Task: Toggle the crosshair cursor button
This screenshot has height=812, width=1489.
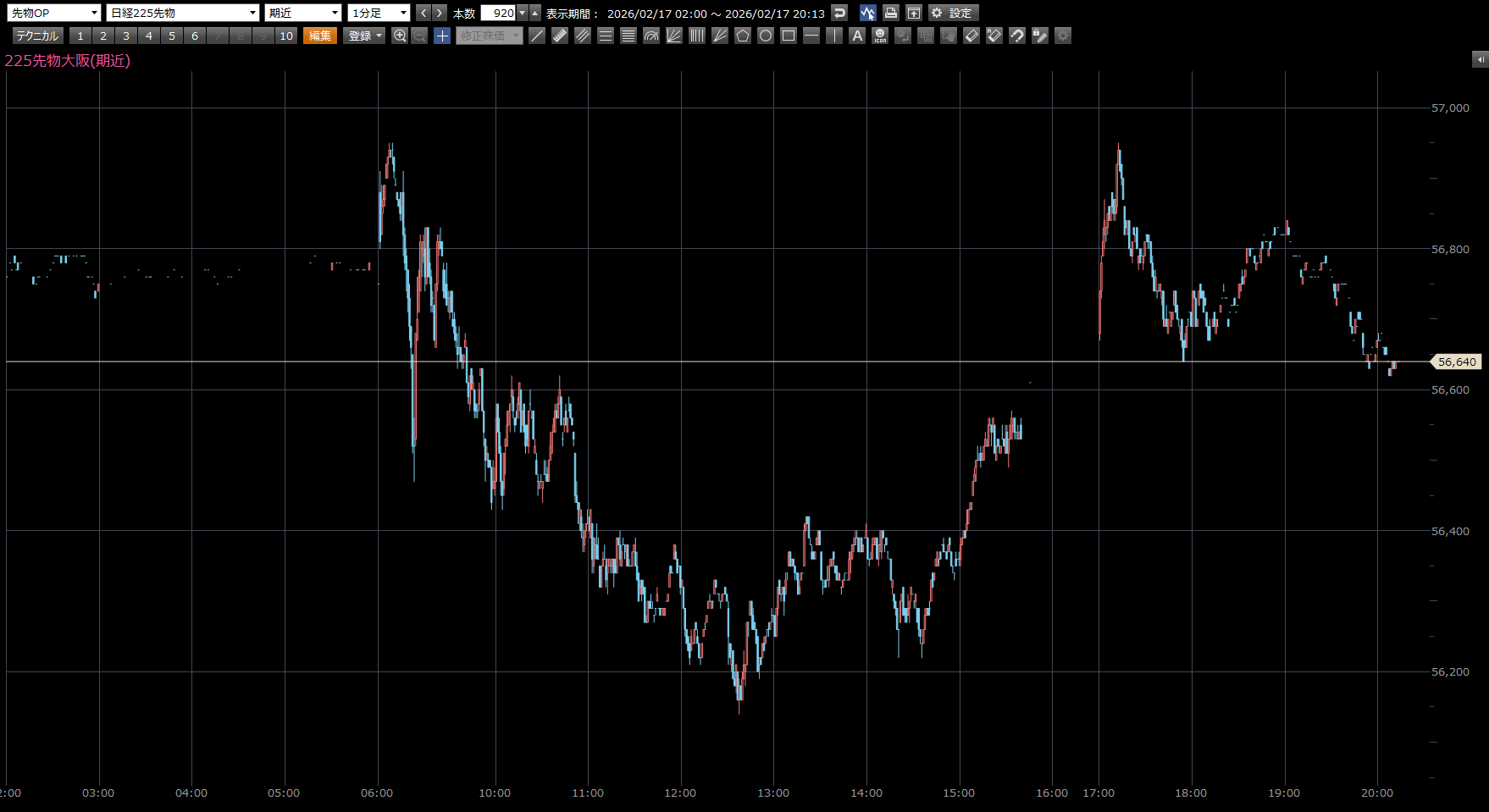Action: click(442, 36)
